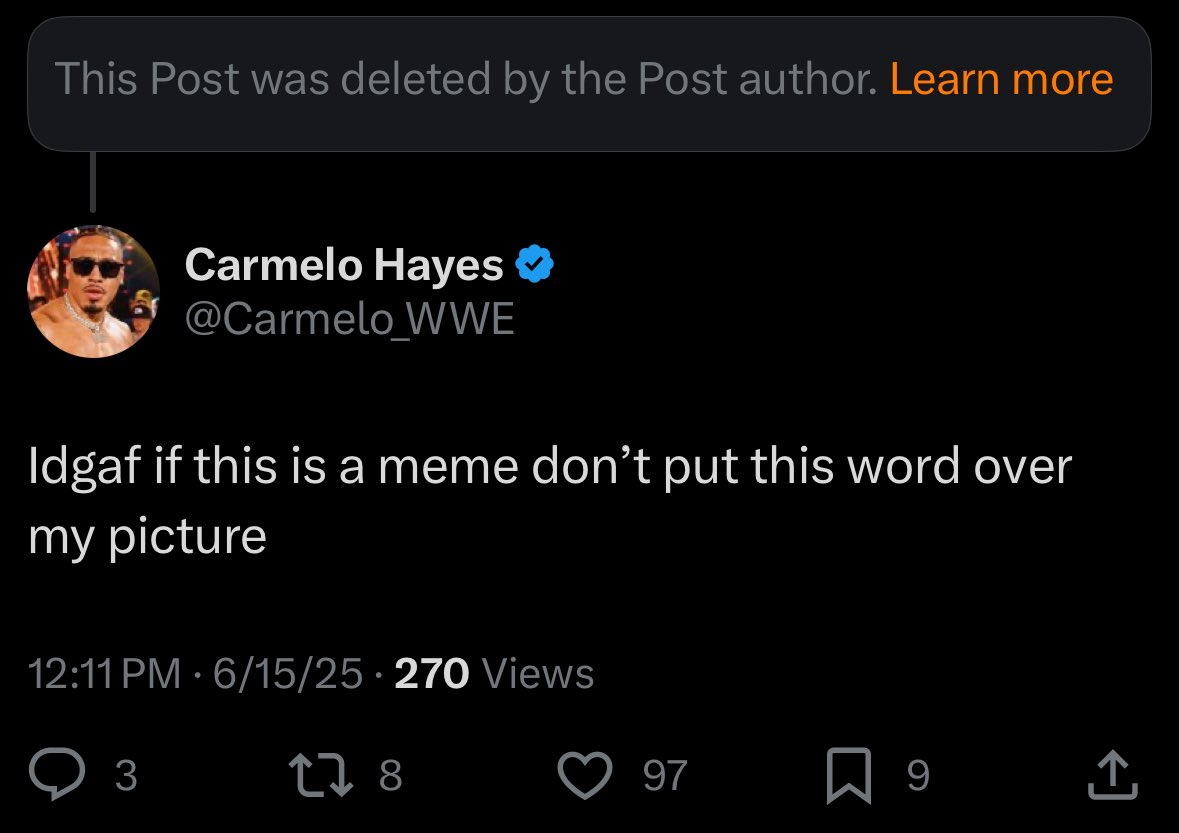
Task: Click the blue verified checkmark badge
Action: point(534,265)
